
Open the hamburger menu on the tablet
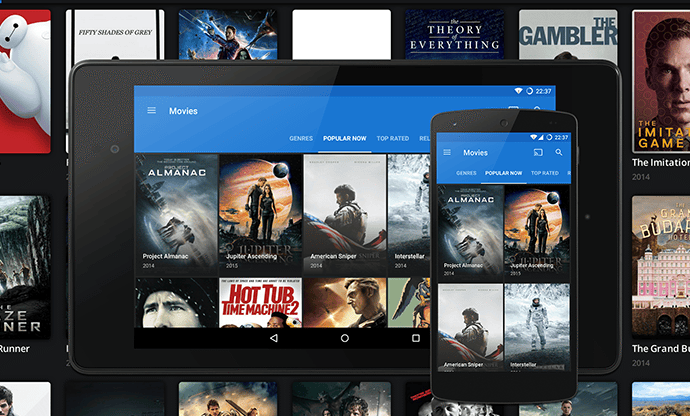tap(151, 110)
